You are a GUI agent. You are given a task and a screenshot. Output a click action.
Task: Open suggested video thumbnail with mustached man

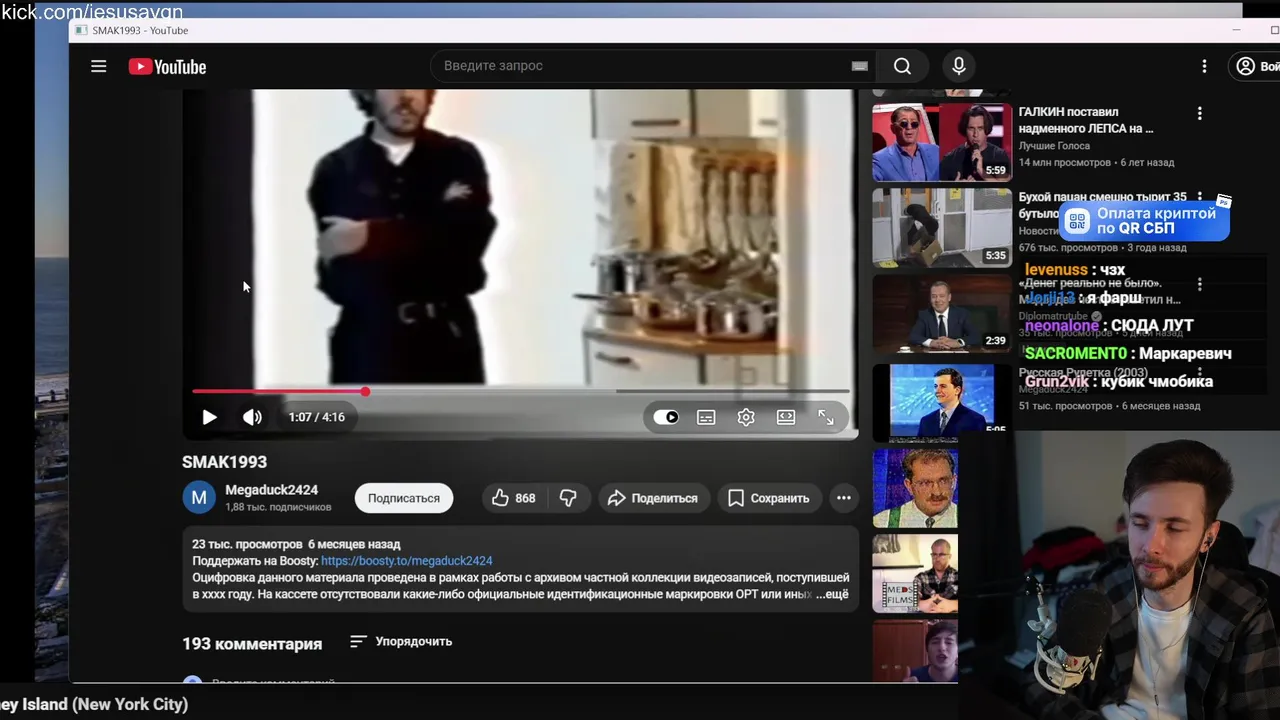point(915,488)
